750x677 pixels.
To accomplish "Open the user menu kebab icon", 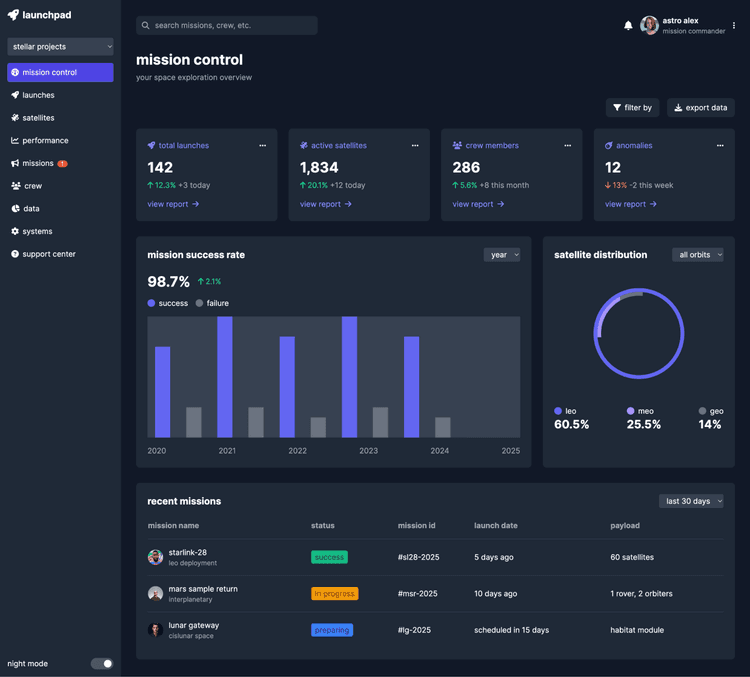I will (734, 26).
